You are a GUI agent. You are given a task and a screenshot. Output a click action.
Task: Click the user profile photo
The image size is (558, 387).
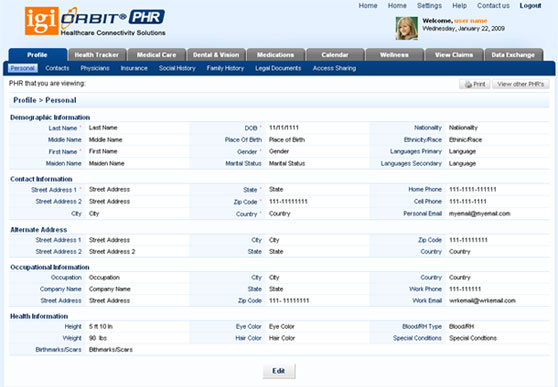coord(407,28)
